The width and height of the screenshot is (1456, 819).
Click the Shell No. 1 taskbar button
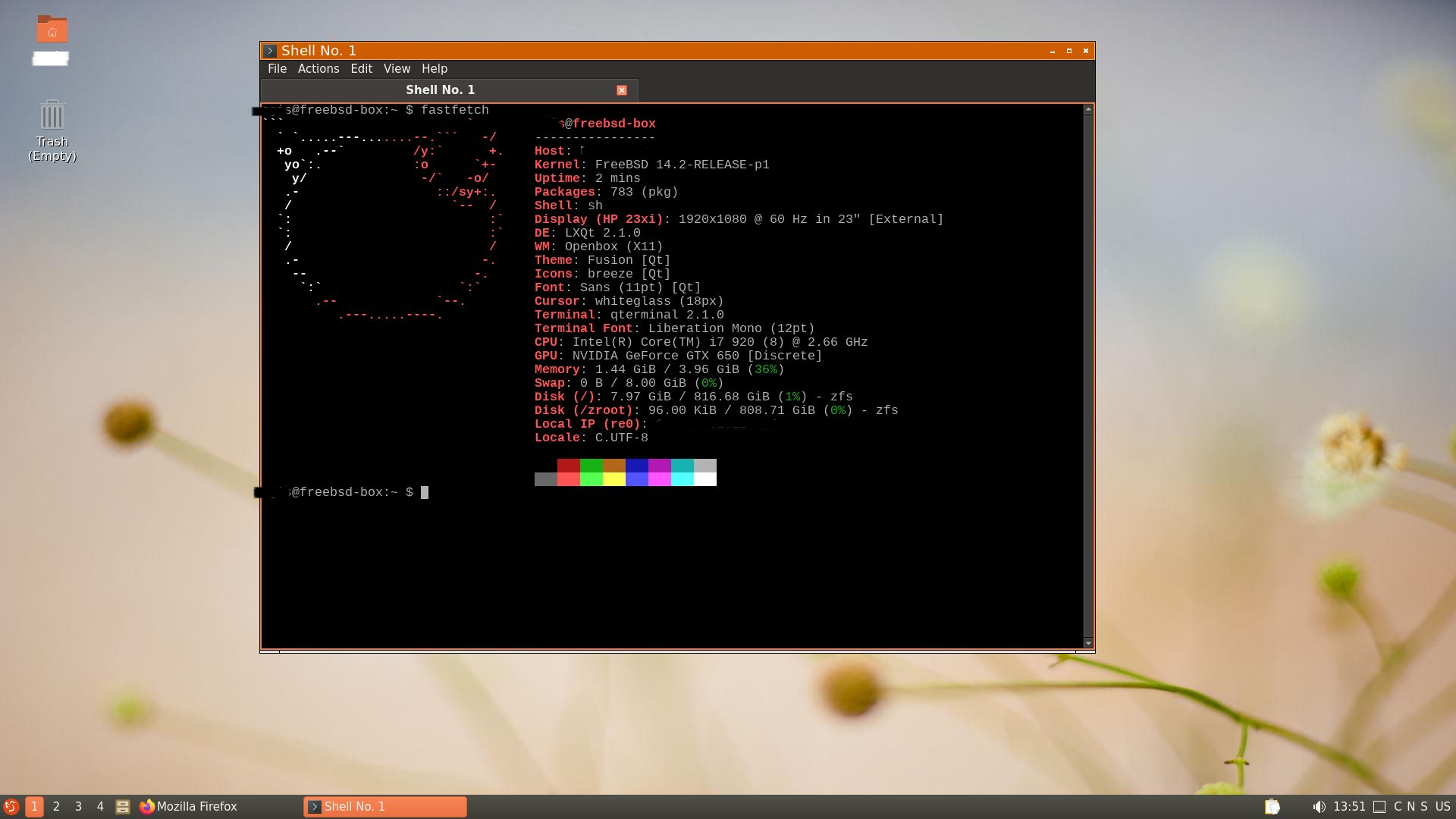(x=384, y=806)
